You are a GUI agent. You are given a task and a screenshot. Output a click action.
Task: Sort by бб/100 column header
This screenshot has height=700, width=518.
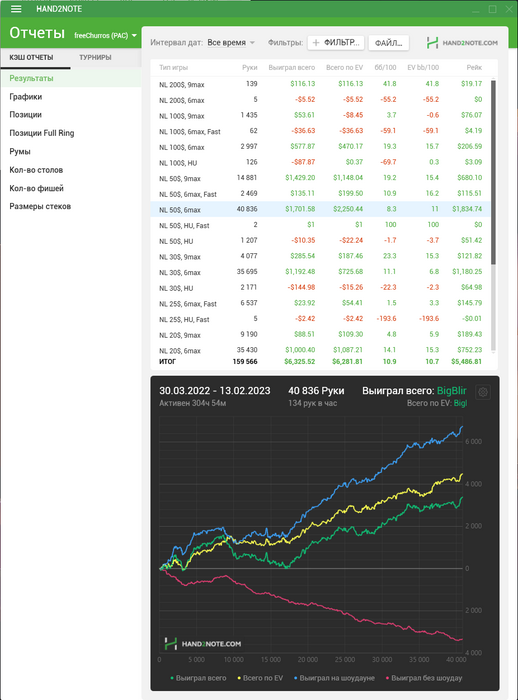point(385,67)
